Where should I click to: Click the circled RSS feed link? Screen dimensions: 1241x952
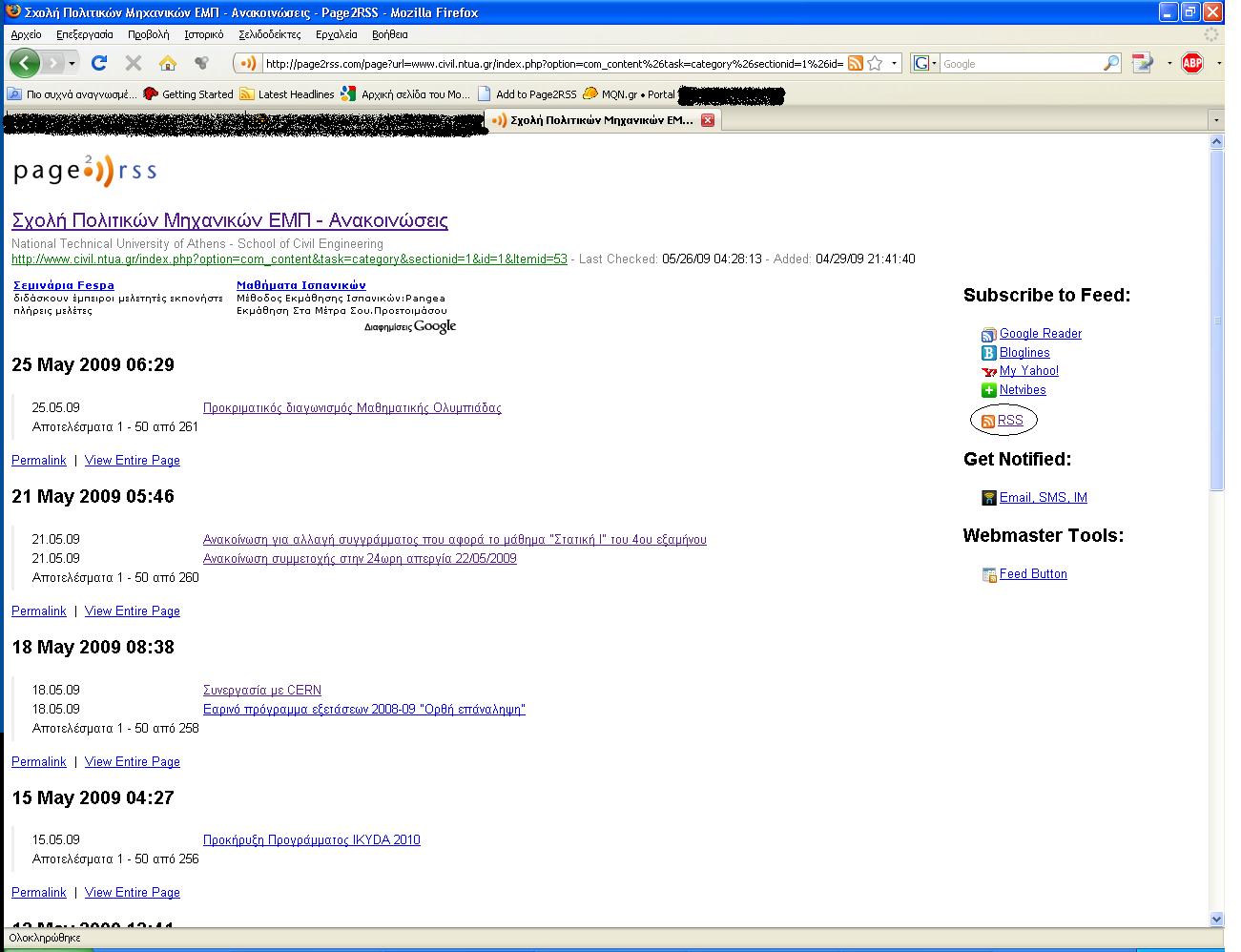[1009, 420]
